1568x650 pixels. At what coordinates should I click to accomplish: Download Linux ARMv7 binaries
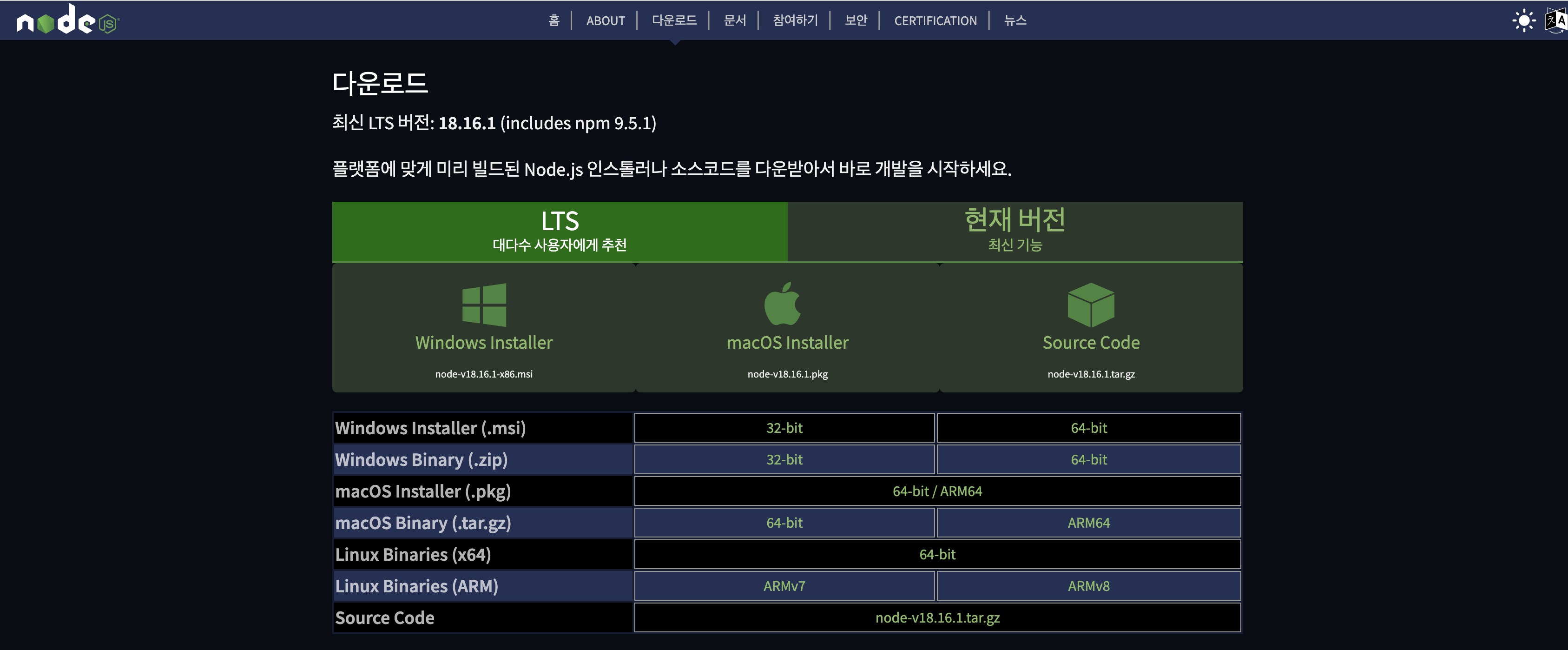(784, 587)
